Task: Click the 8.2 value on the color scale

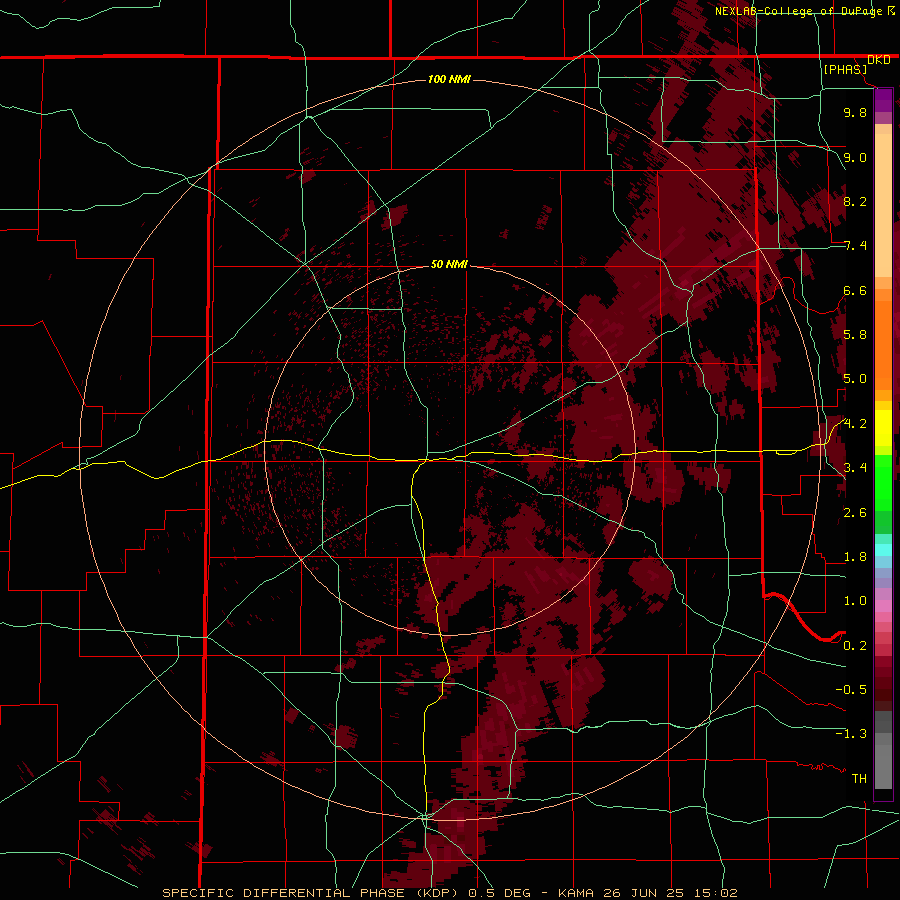Action: pyautogui.click(x=855, y=201)
